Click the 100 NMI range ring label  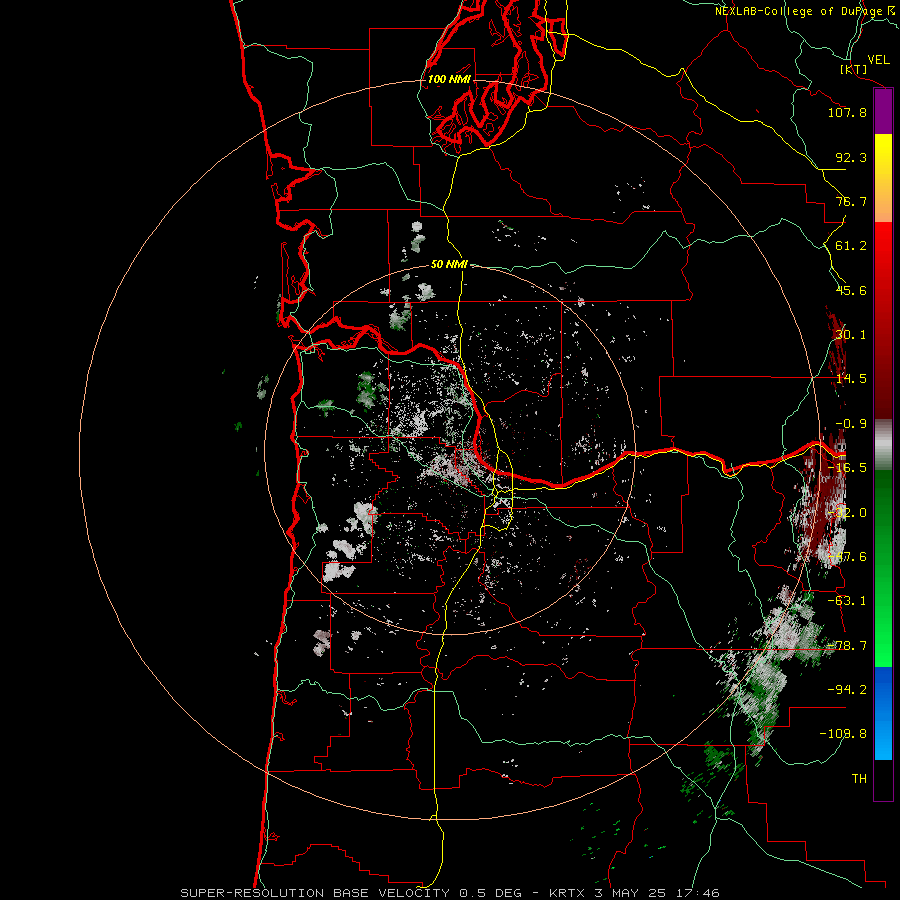[449, 79]
